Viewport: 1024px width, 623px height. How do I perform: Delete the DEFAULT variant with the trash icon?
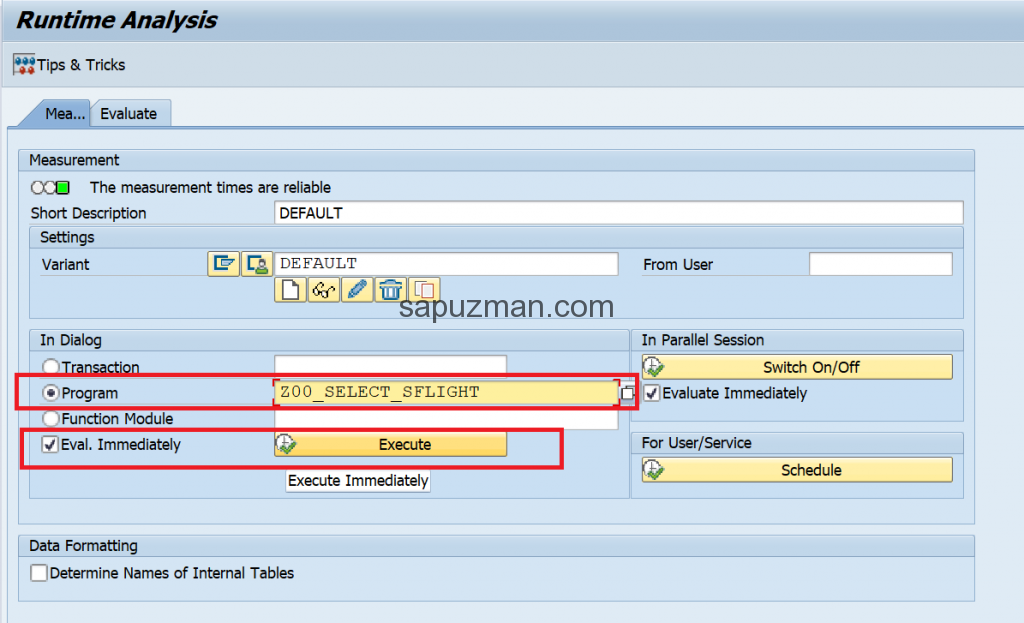pyautogui.click(x=390, y=289)
